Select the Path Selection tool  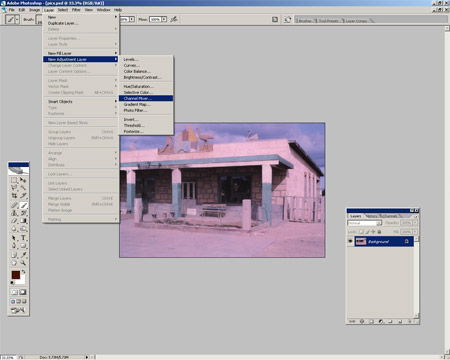pyautogui.click(x=14, y=238)
